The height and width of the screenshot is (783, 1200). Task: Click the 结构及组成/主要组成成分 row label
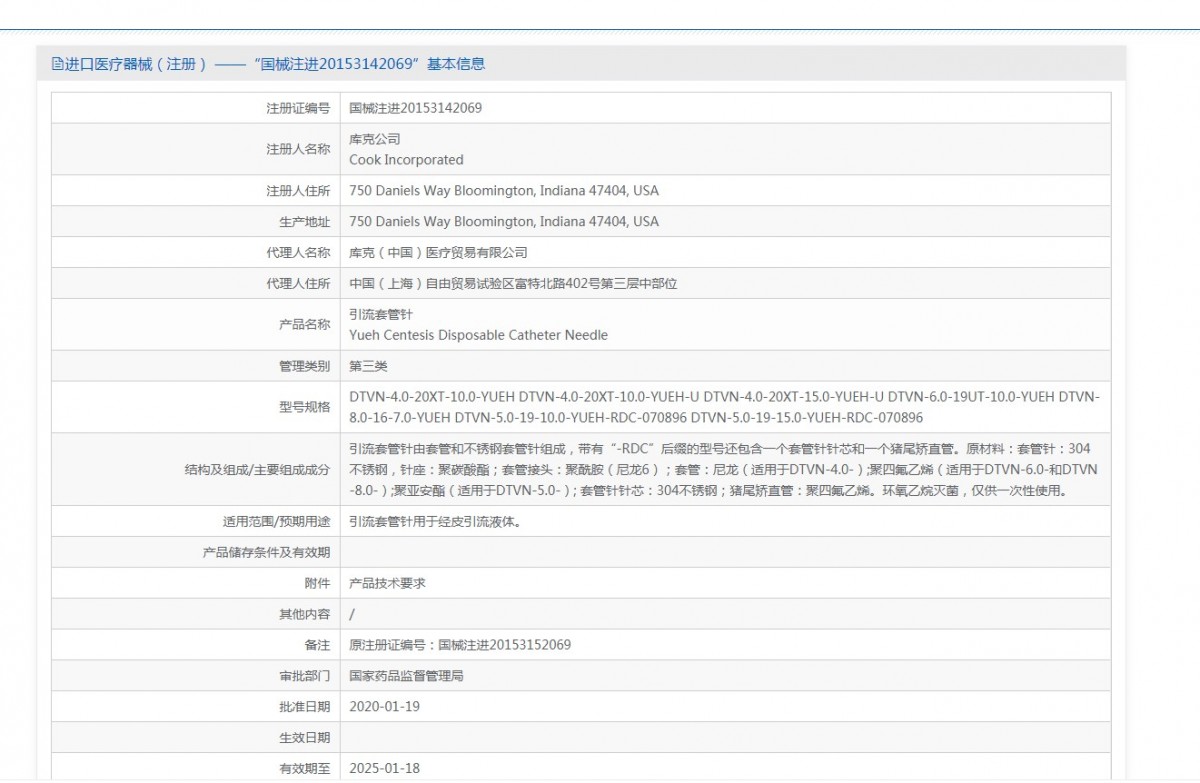257,469
